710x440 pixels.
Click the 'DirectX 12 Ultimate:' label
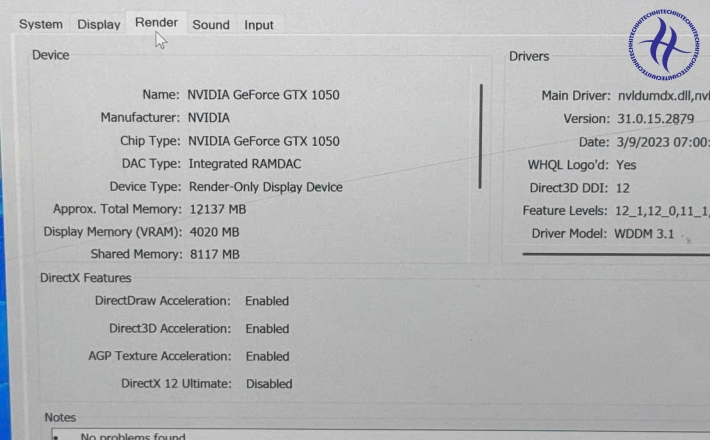click(176, 383)
